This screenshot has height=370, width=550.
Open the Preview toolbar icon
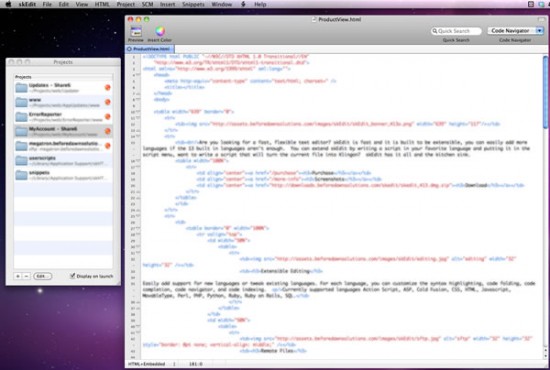click(x=136, y=32)
